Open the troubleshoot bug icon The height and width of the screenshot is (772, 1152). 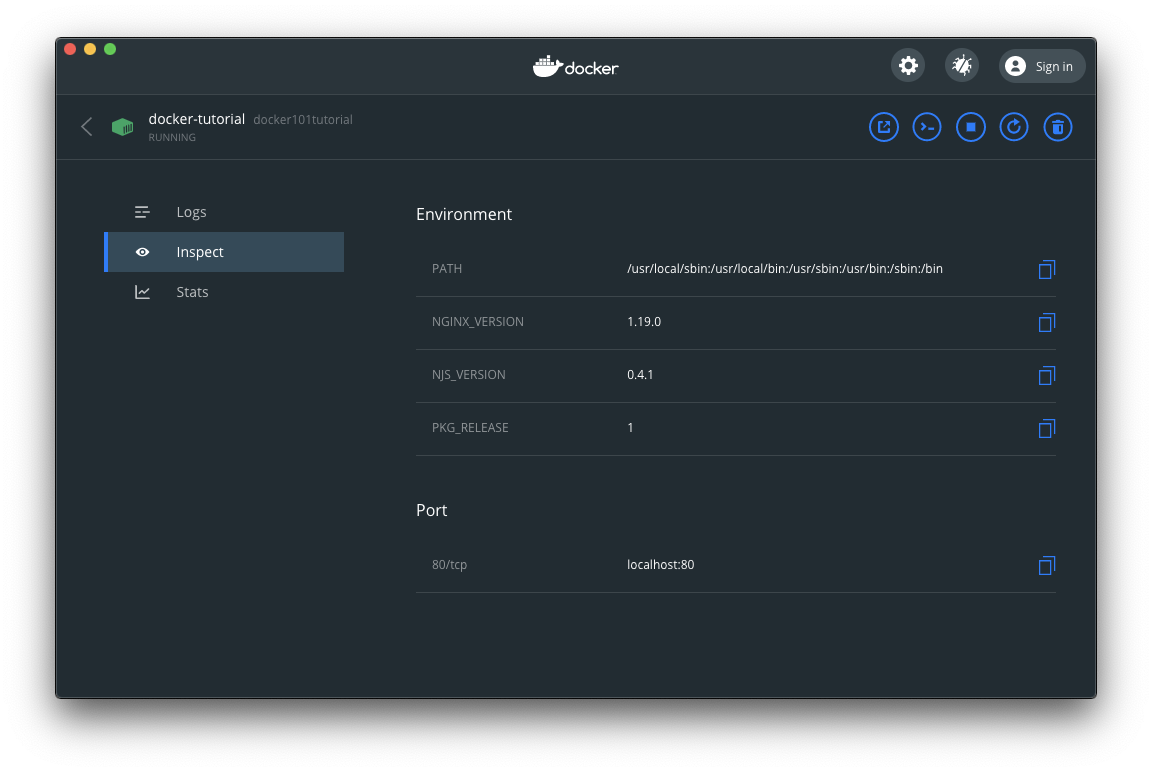962,66
